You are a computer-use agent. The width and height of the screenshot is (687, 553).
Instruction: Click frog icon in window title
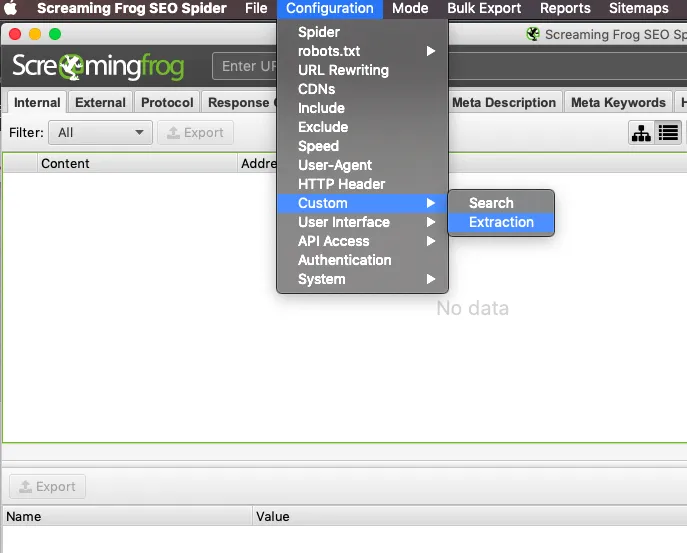[x=533, y=34]
